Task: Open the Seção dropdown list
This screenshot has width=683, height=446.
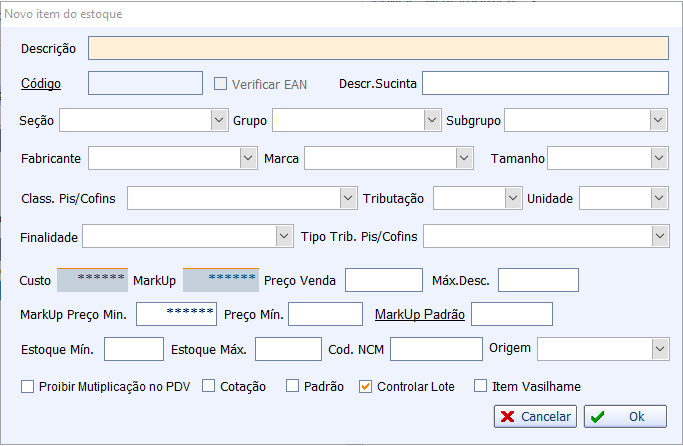Action: coord(219,120)
